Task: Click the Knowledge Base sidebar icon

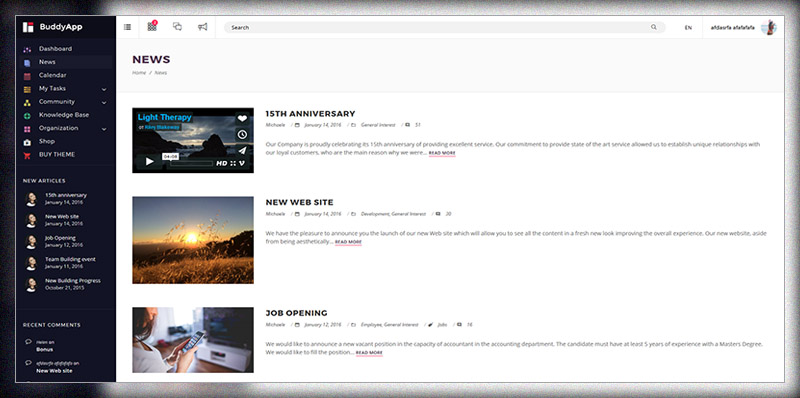Action: pos(27,115)
